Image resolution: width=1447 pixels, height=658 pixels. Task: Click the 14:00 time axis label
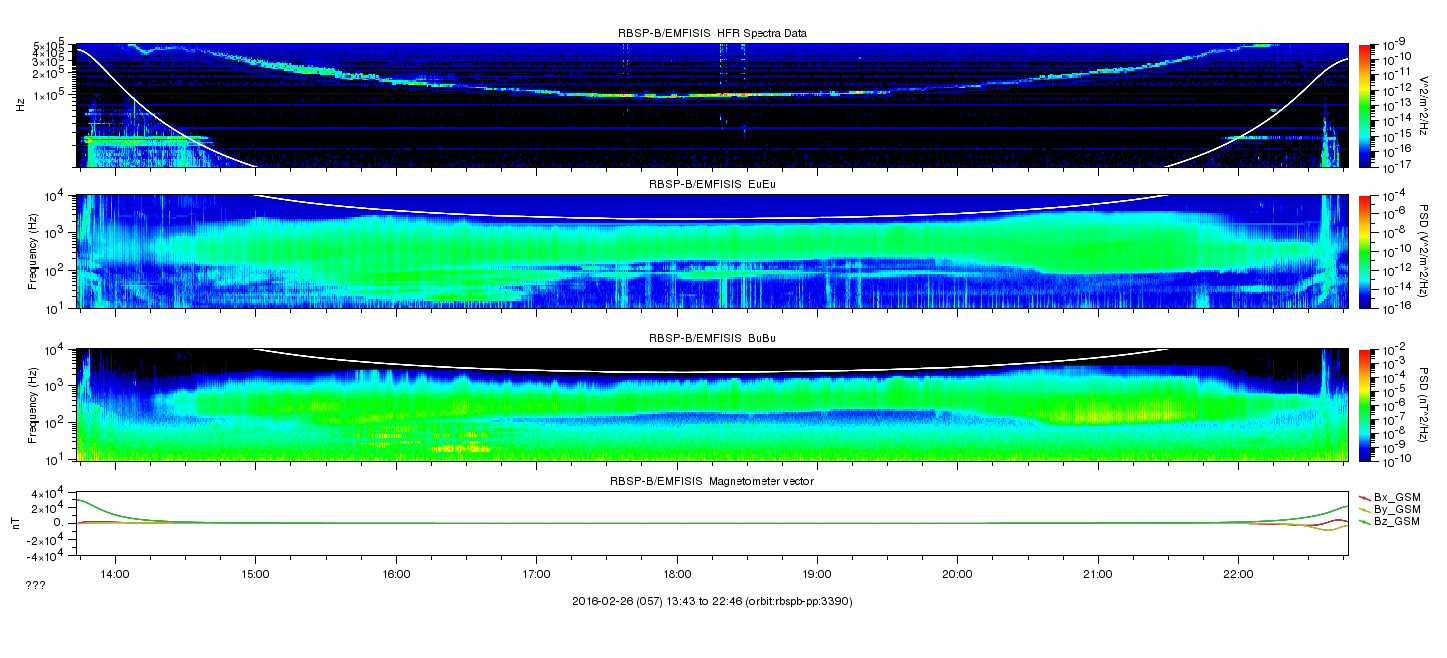click(115, 574)
